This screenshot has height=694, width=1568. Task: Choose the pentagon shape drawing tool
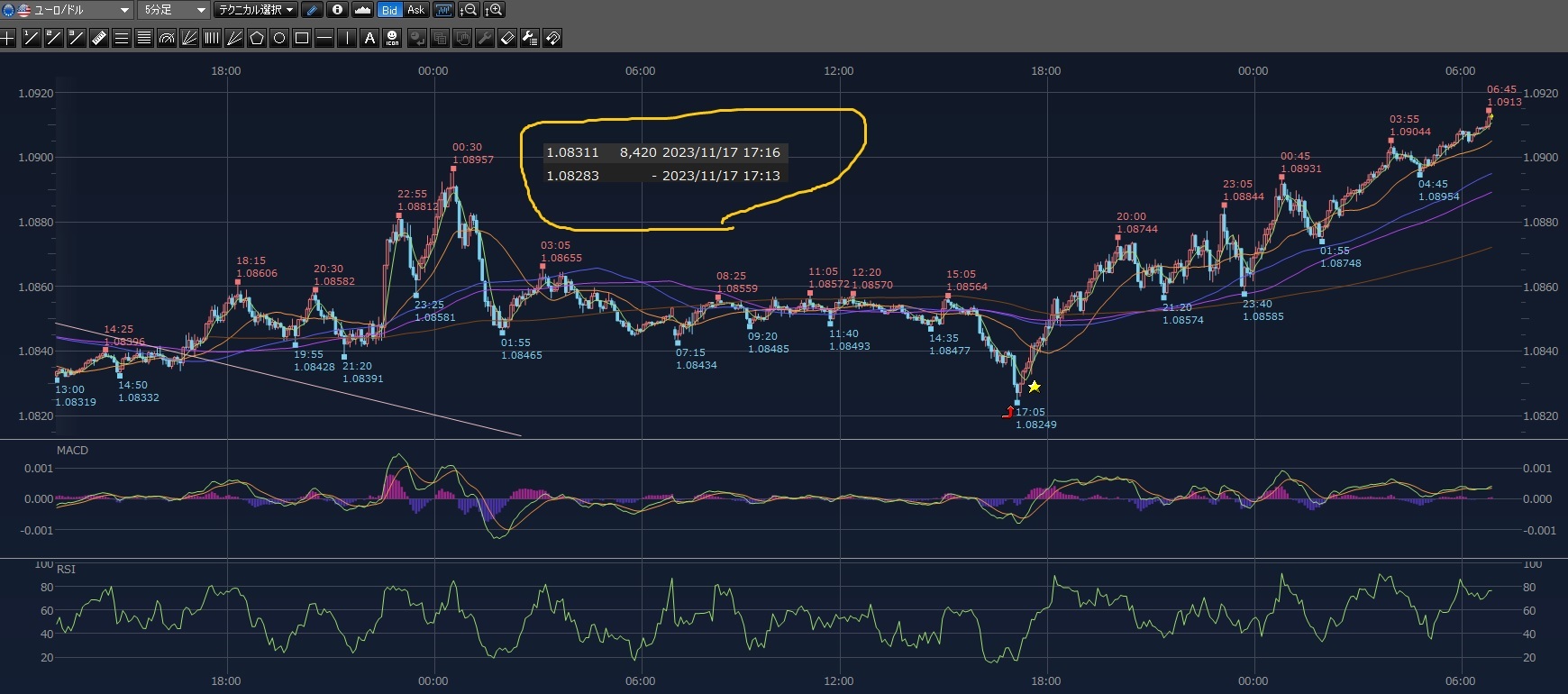pos(257,38)
